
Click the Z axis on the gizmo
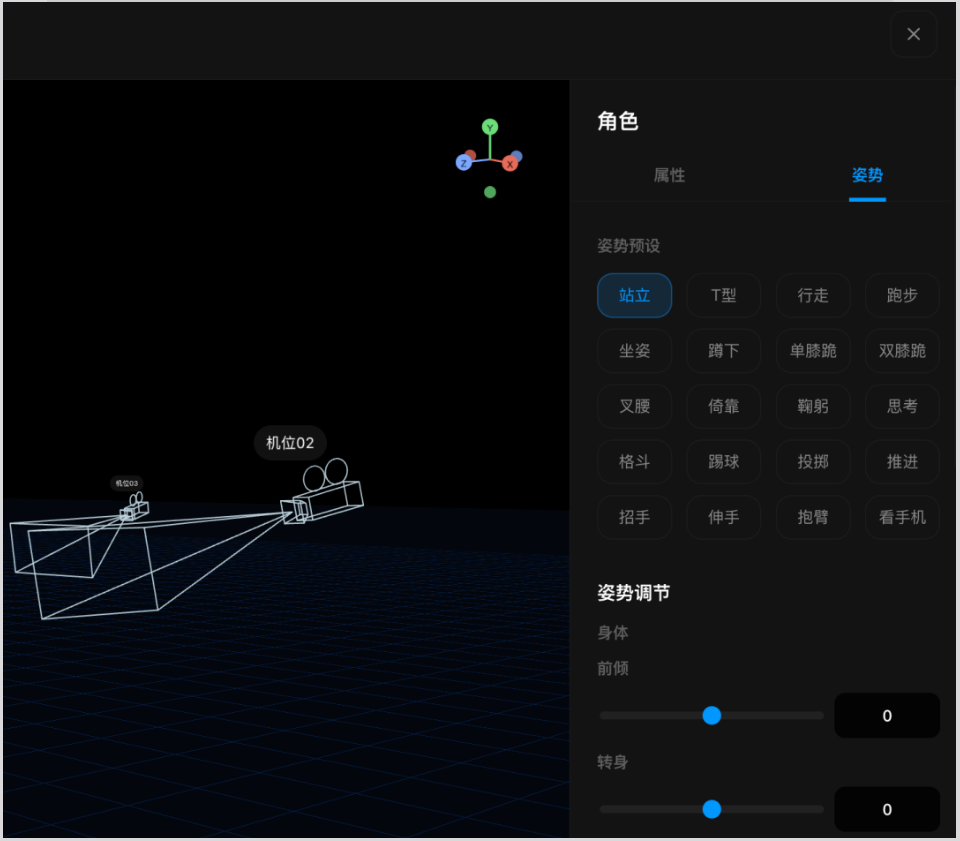(463, 163)
